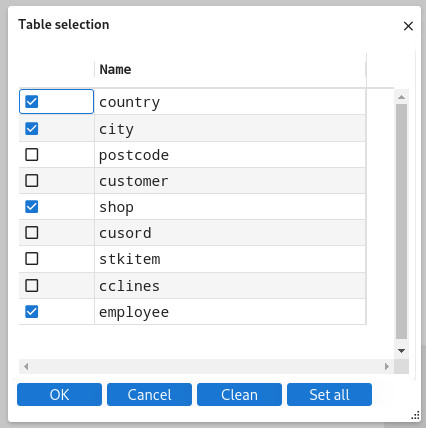Dismiss dialog with Cancel button
The image size is (426, 428).
click(149, 395)
